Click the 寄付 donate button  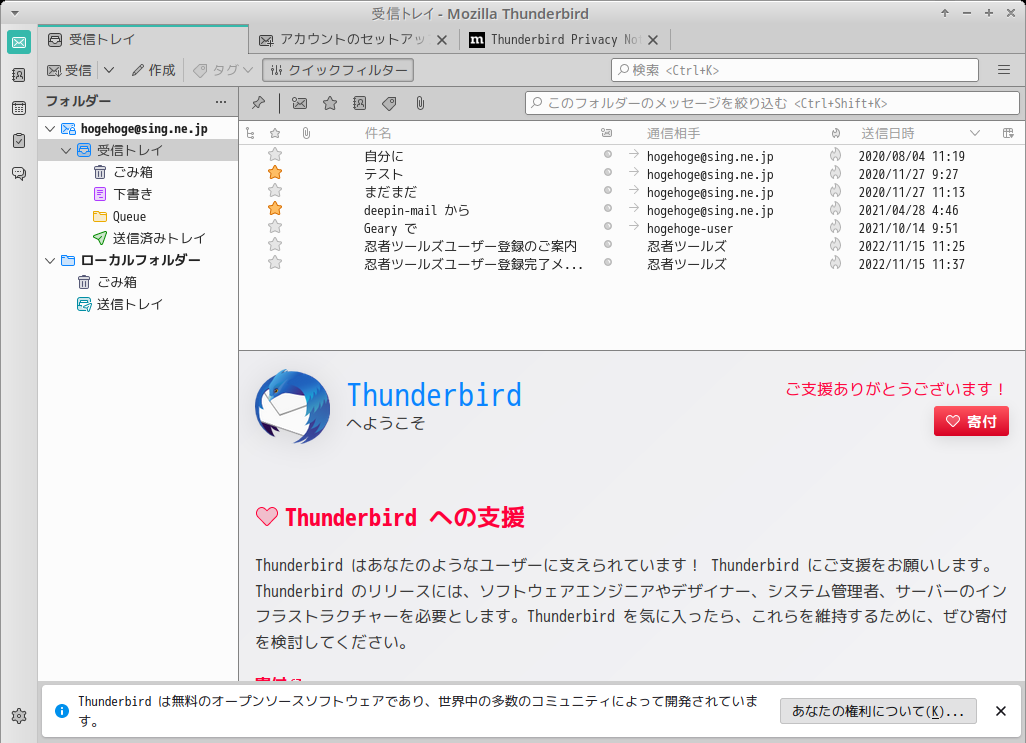971,421
